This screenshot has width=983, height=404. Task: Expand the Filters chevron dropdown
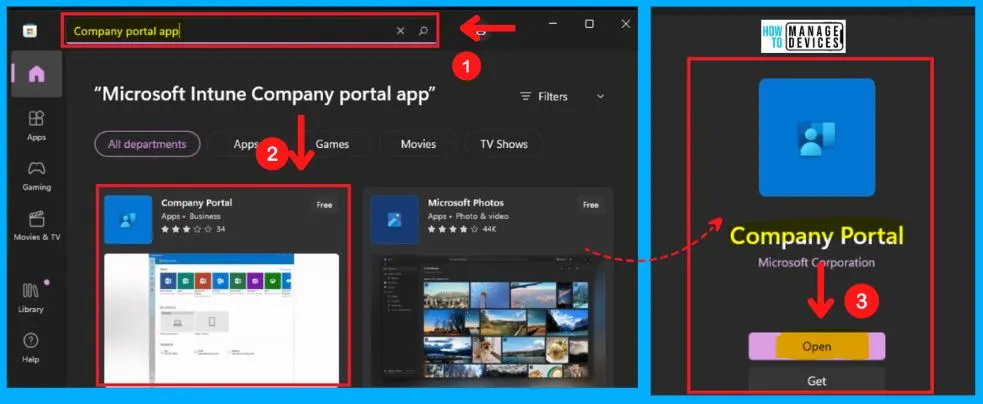tap(600, 97)
